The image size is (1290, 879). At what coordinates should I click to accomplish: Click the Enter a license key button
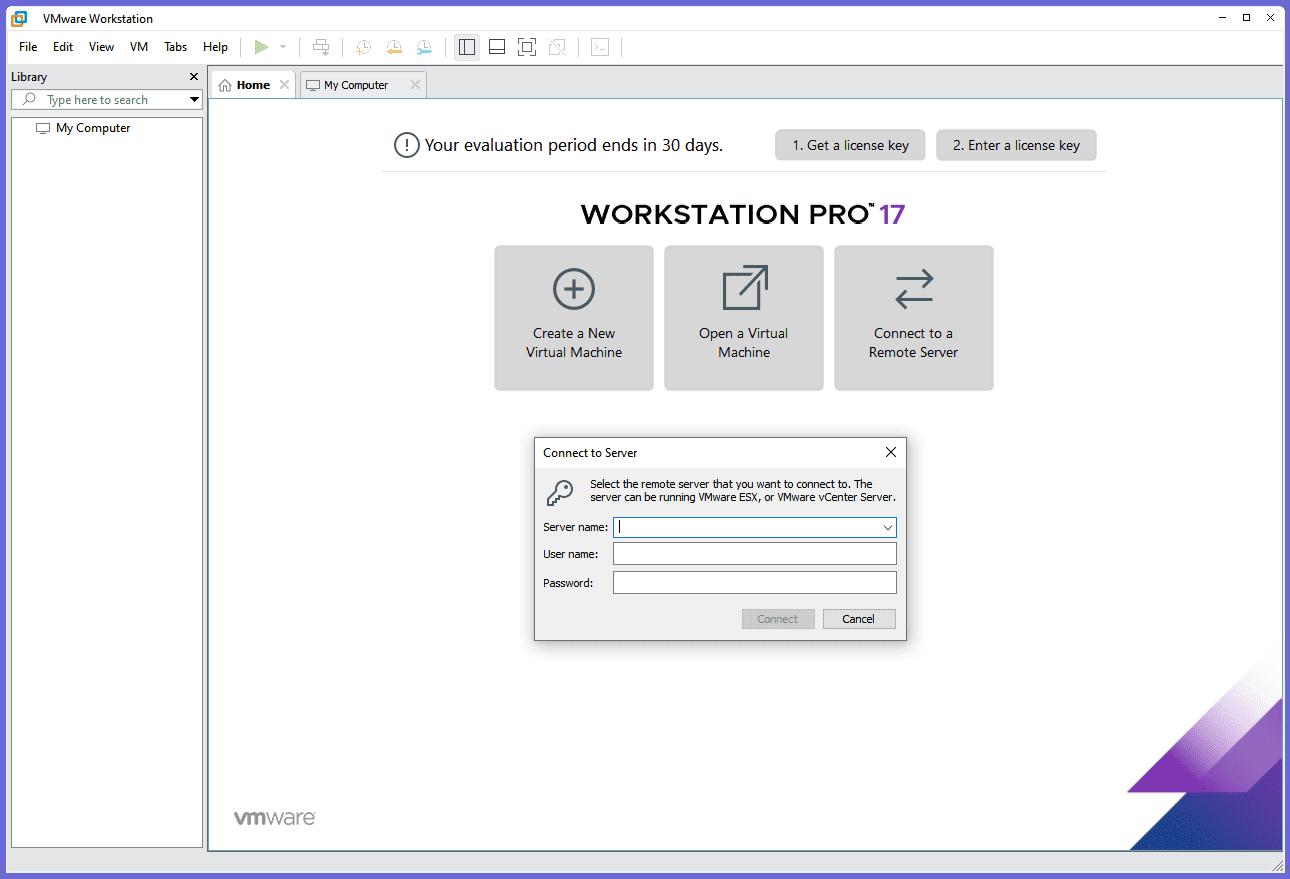coord(1016,145)
